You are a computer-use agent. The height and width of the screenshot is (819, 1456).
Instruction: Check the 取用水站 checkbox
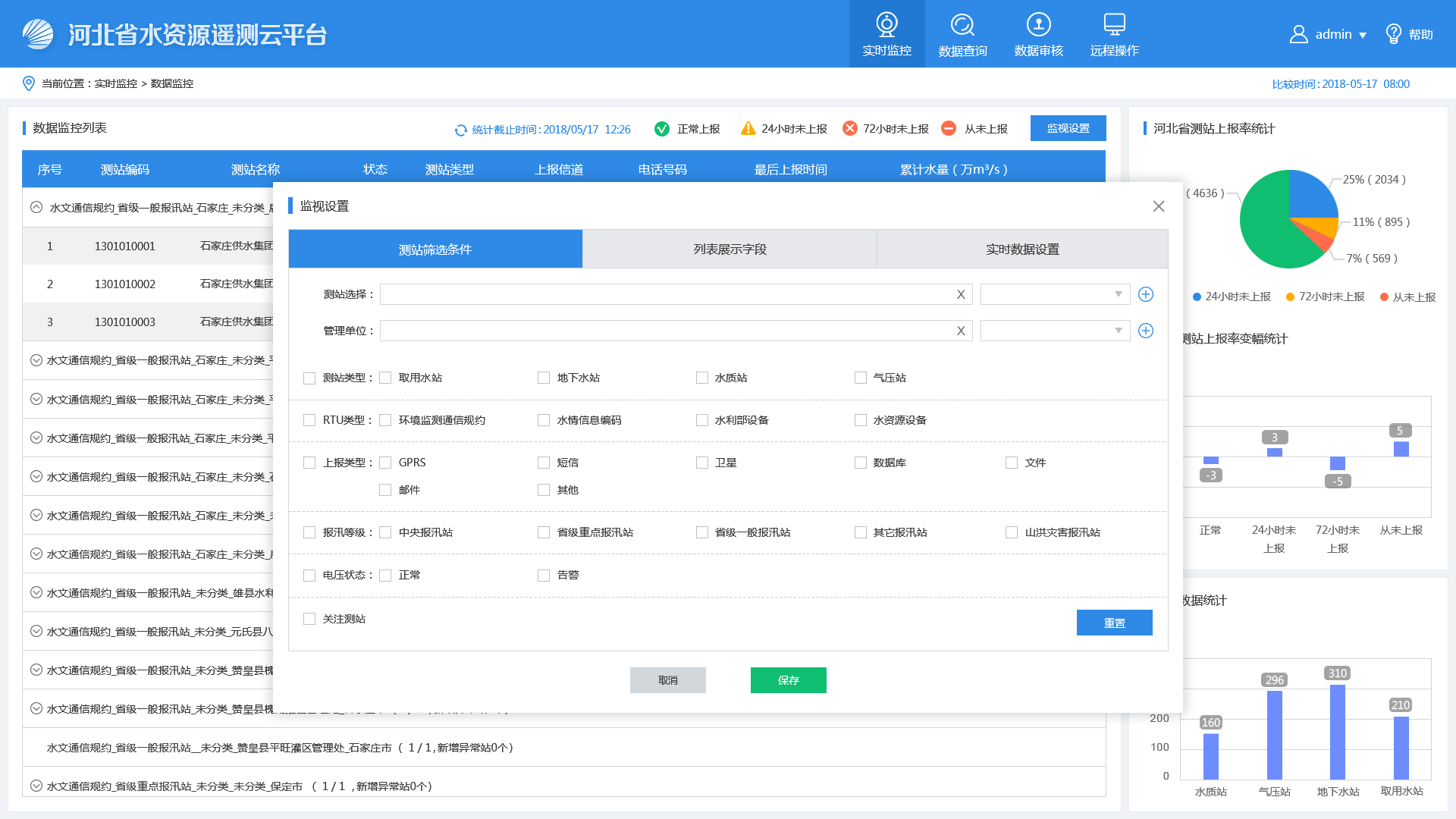point(385,378)
